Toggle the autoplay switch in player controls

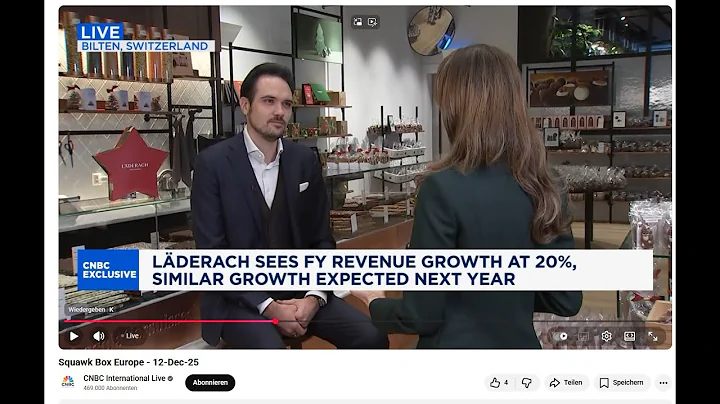(560, 337)
